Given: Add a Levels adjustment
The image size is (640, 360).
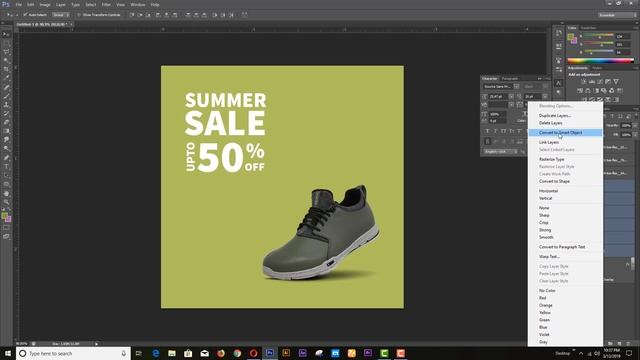Looking at the screenshot, I should [592, 82].
